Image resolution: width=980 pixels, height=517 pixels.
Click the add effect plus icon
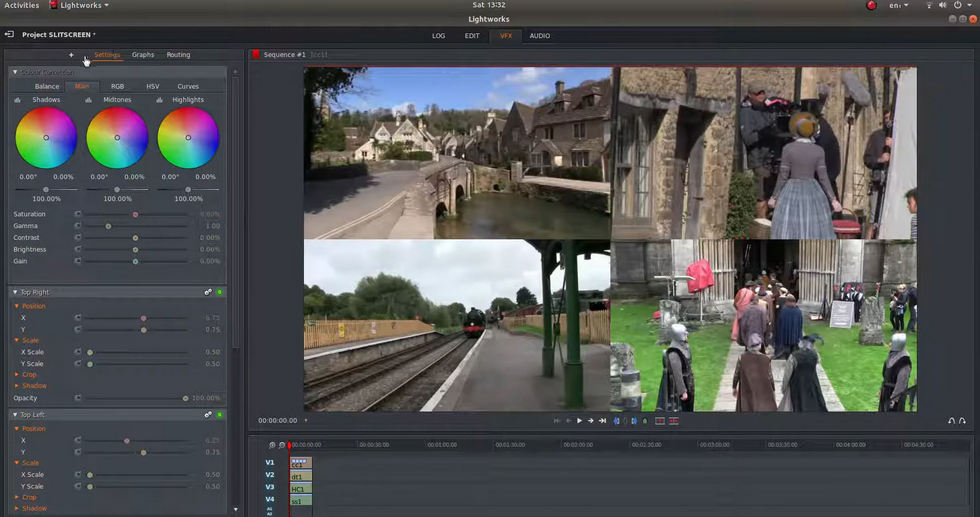[71, 55]
